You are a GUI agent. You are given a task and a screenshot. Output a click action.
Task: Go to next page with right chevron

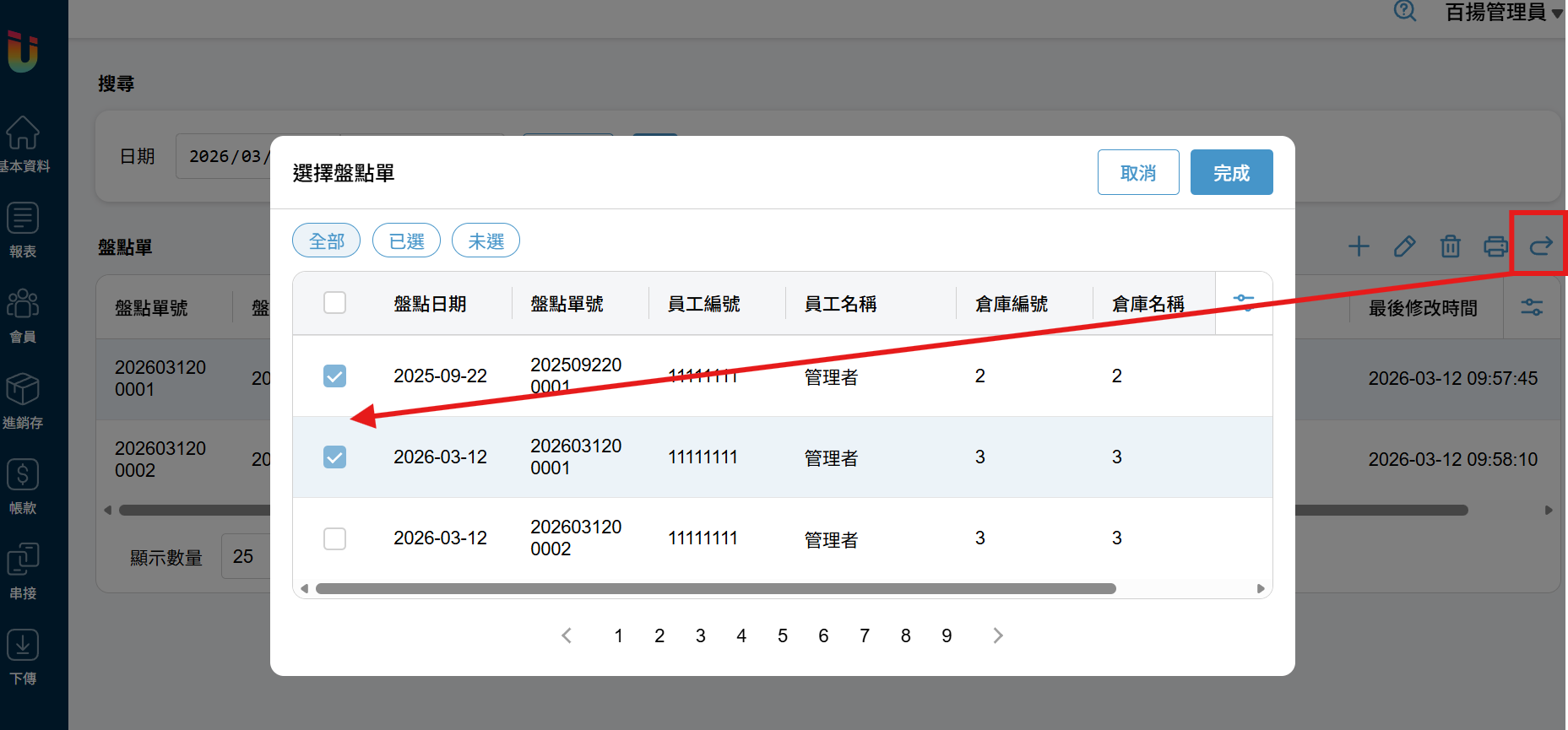998,635
